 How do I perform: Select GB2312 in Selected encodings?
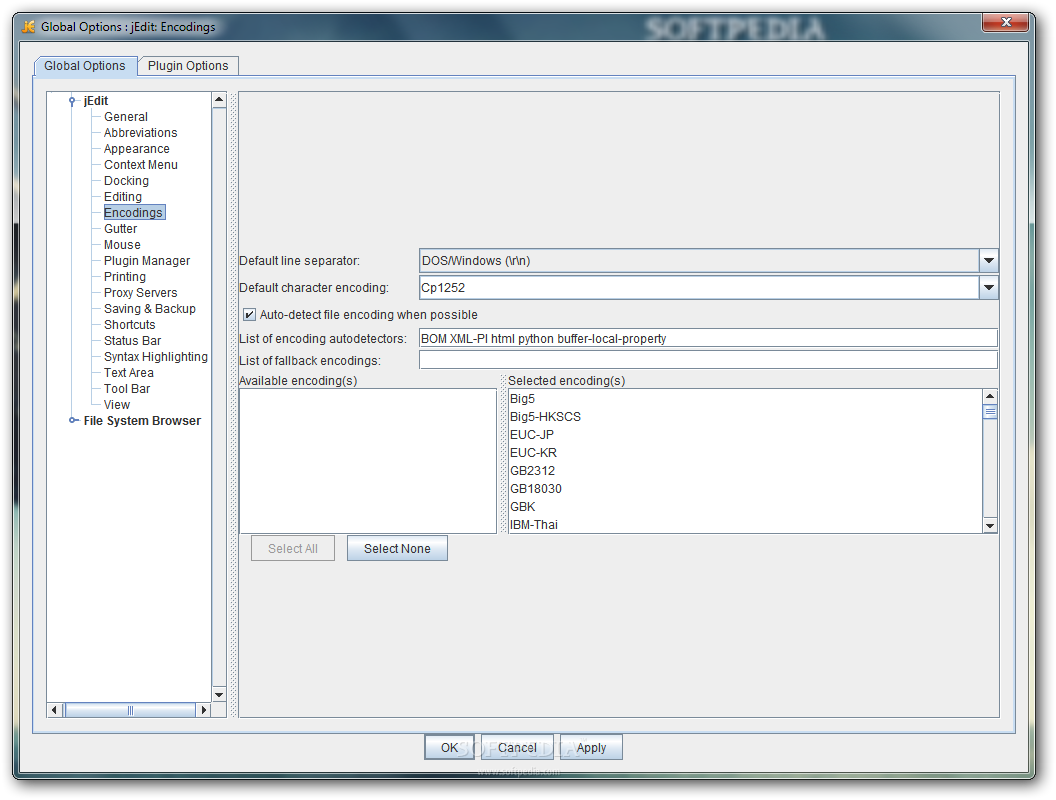(745, 471)
